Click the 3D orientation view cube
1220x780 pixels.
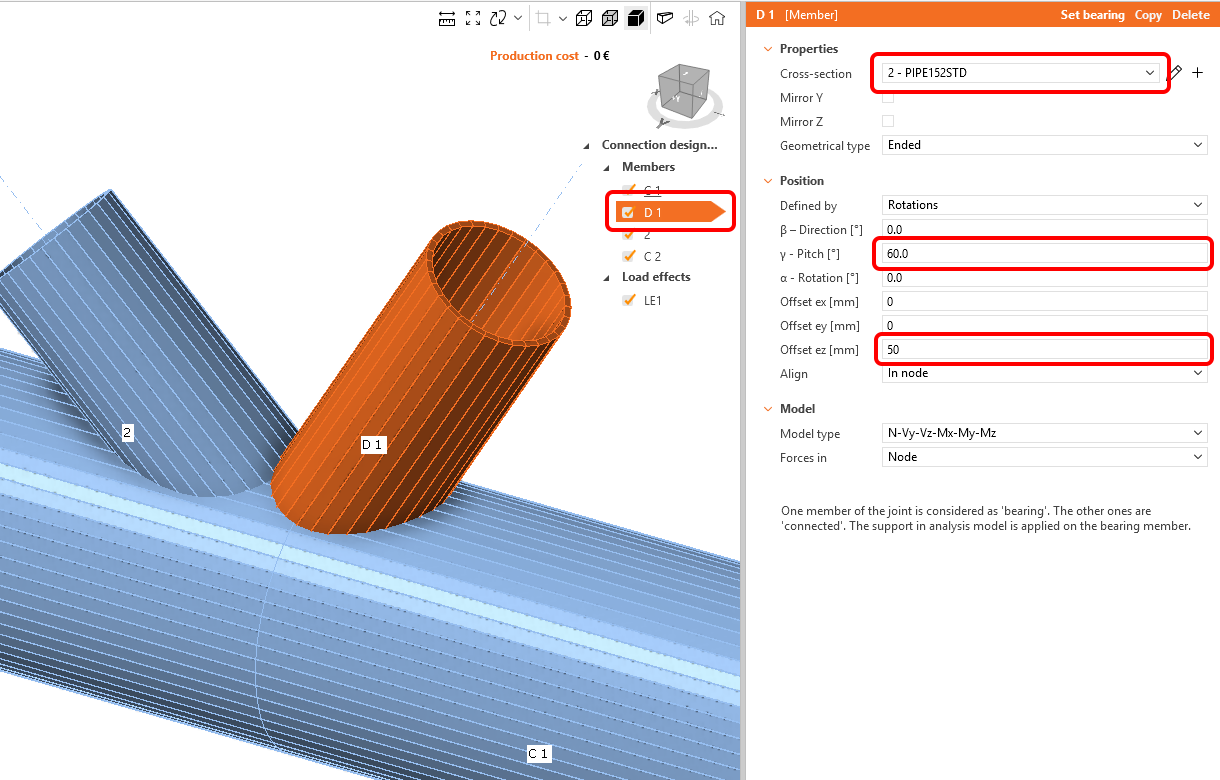tap(686, 92)
